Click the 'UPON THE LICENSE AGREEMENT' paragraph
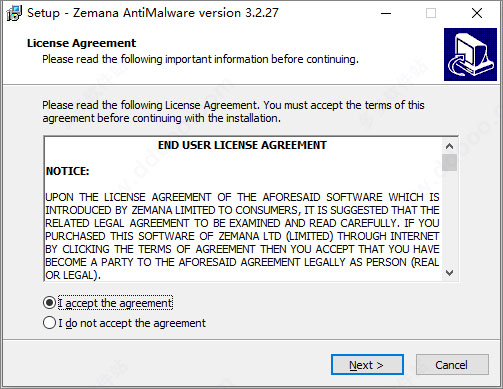The height and width of the screenshot is (389, 503). [242, 236]
